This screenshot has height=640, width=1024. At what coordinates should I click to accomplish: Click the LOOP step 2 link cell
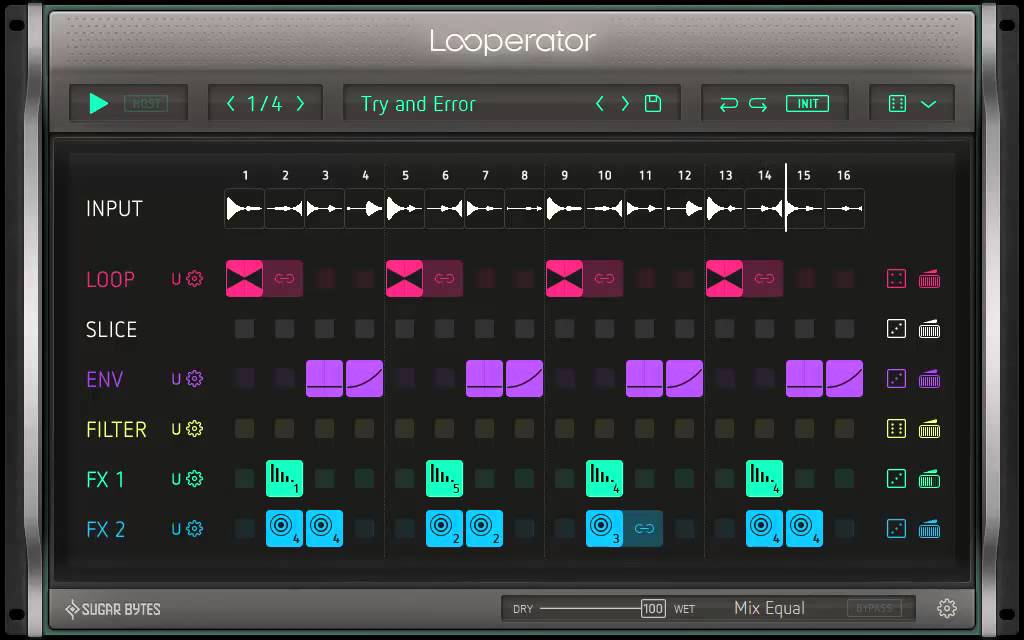[284, 279]
